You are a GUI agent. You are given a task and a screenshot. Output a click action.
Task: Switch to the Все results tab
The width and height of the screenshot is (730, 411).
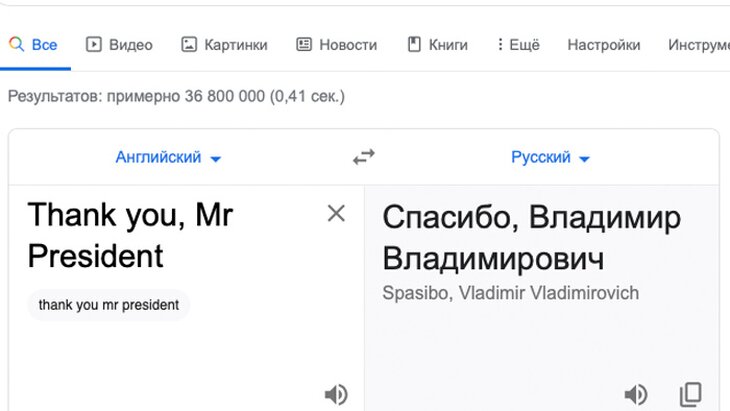tap(44, 44)
